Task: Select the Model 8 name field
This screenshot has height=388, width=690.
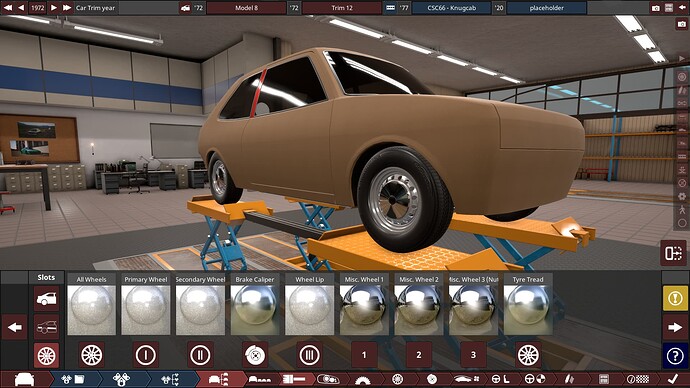Action: point(246,8)
